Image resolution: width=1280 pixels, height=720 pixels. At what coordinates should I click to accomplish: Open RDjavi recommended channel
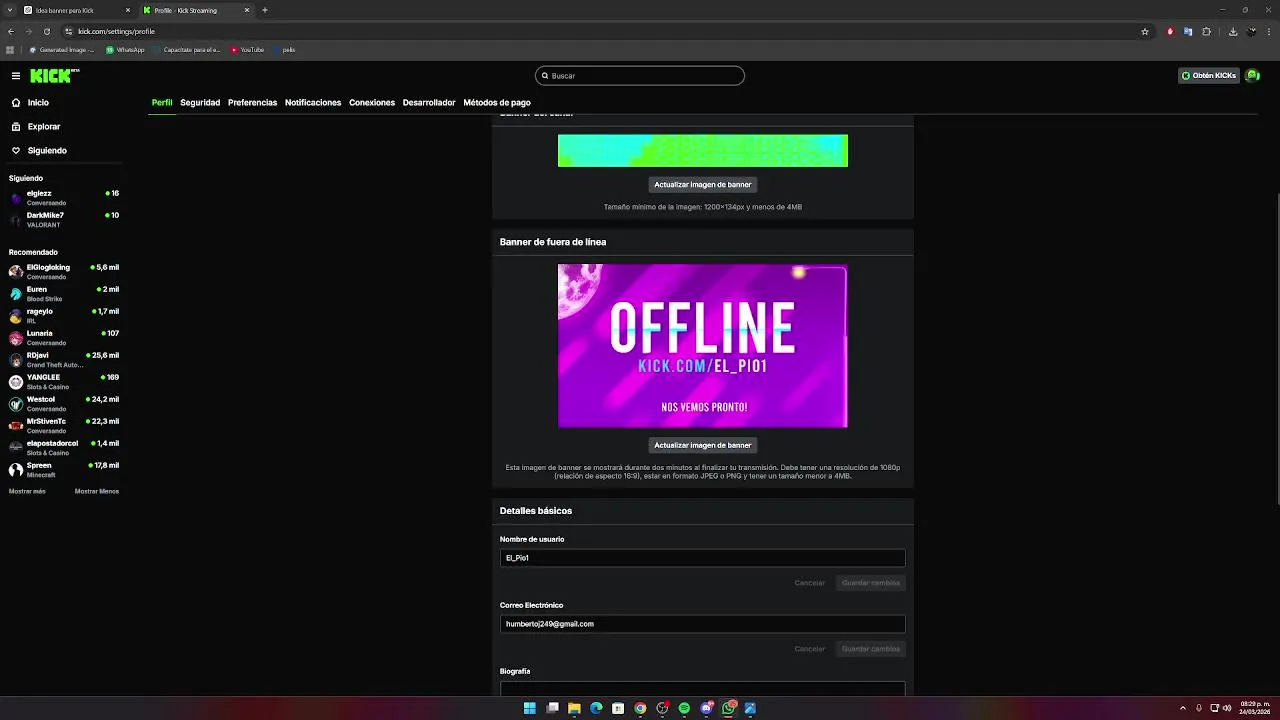click(x=64, y=360)
